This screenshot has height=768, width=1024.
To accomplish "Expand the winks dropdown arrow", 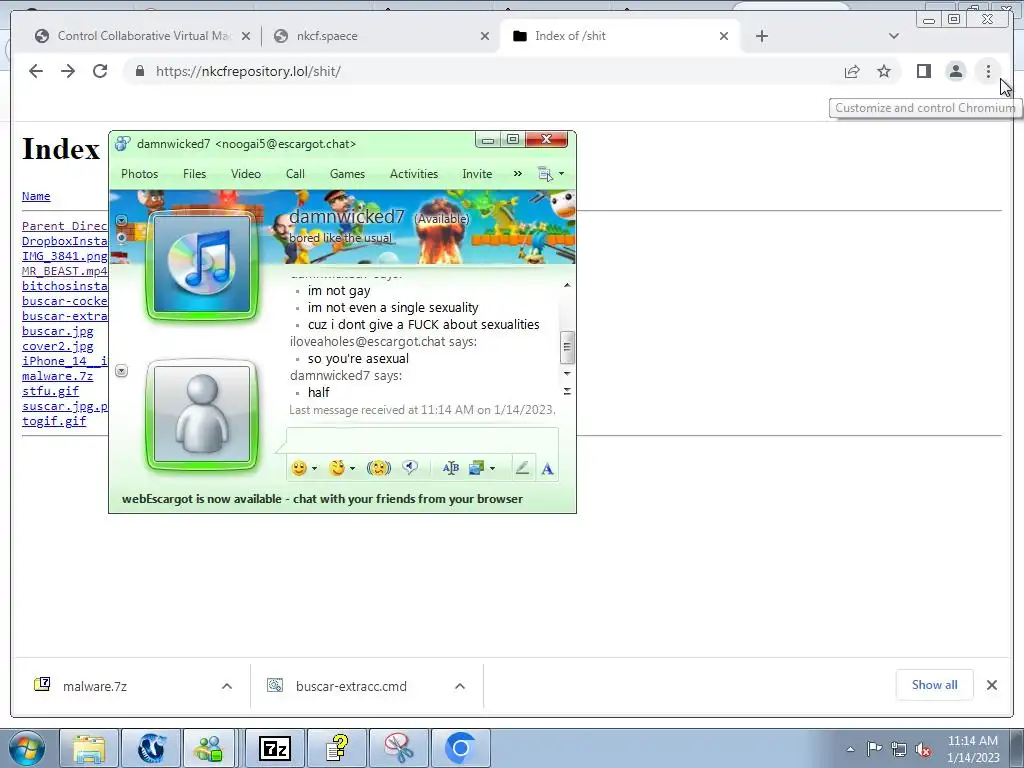I will coord(353,468).
